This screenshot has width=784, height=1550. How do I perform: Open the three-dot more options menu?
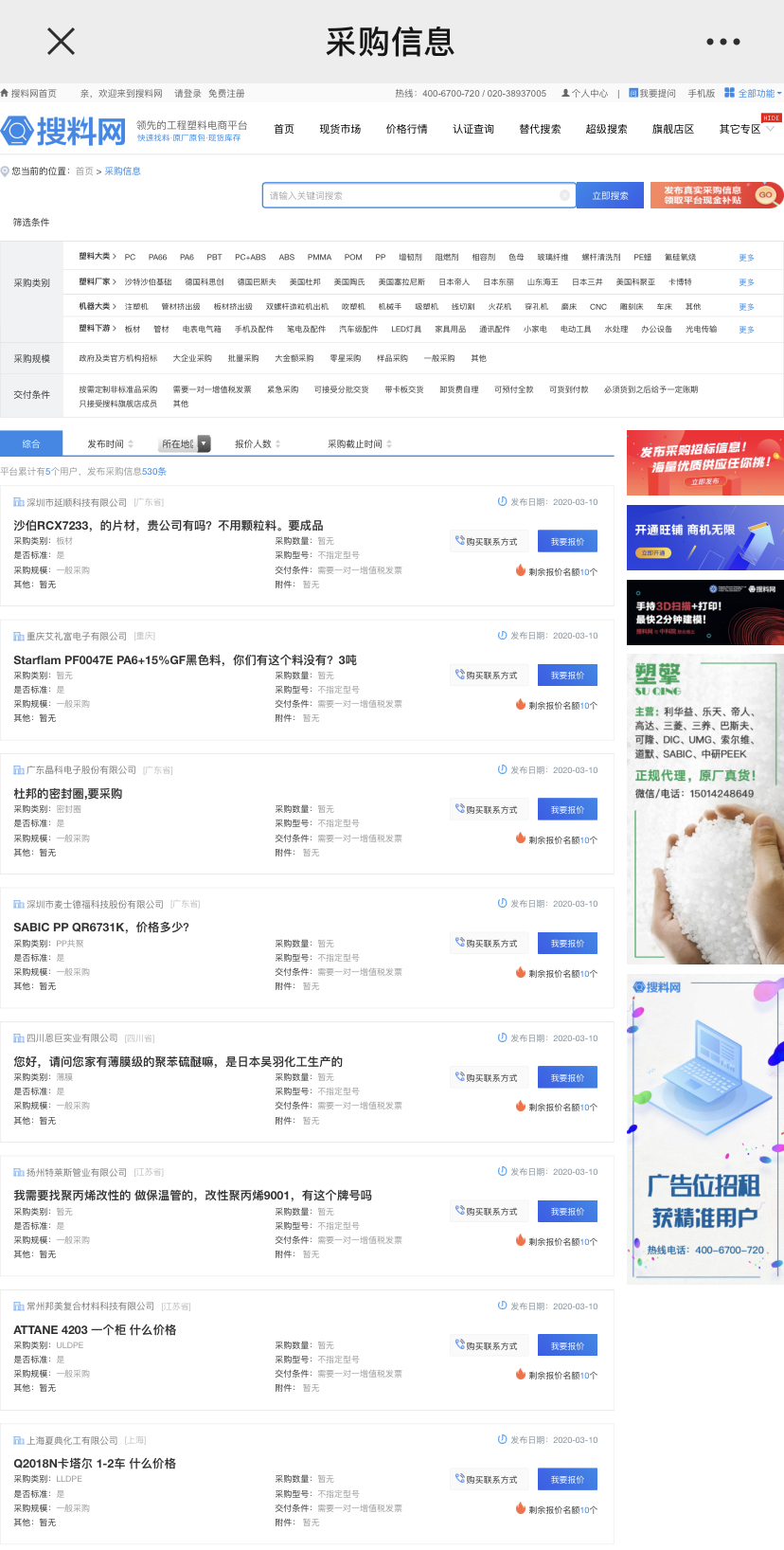coord(722,42)
